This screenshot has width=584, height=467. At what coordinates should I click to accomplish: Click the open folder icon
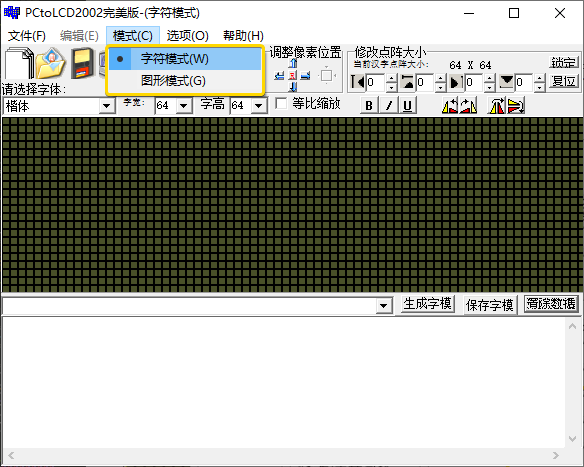pyautogui.click(x=51, y=63)
